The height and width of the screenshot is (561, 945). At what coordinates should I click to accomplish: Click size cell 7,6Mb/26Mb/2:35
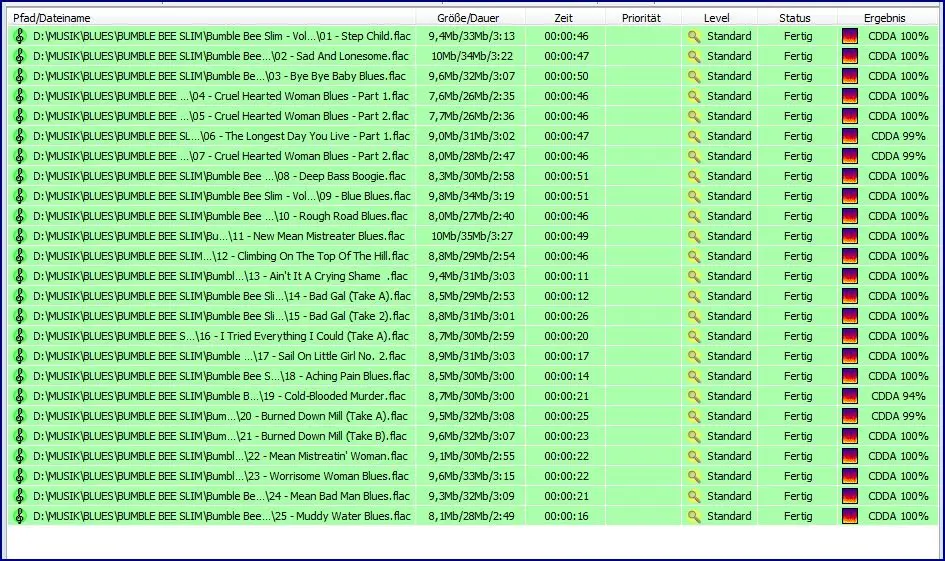[472, 96]
